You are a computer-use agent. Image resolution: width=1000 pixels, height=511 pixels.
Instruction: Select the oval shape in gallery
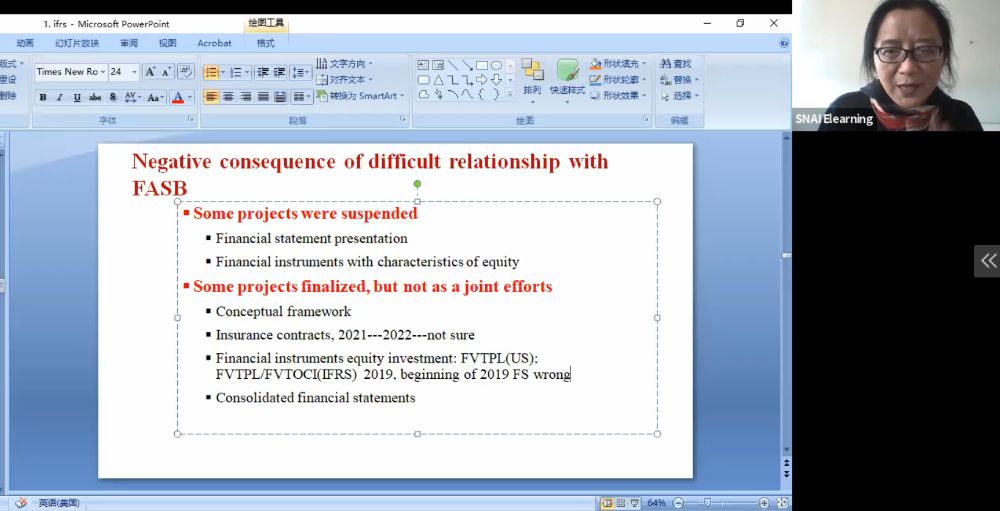(496, 65)
